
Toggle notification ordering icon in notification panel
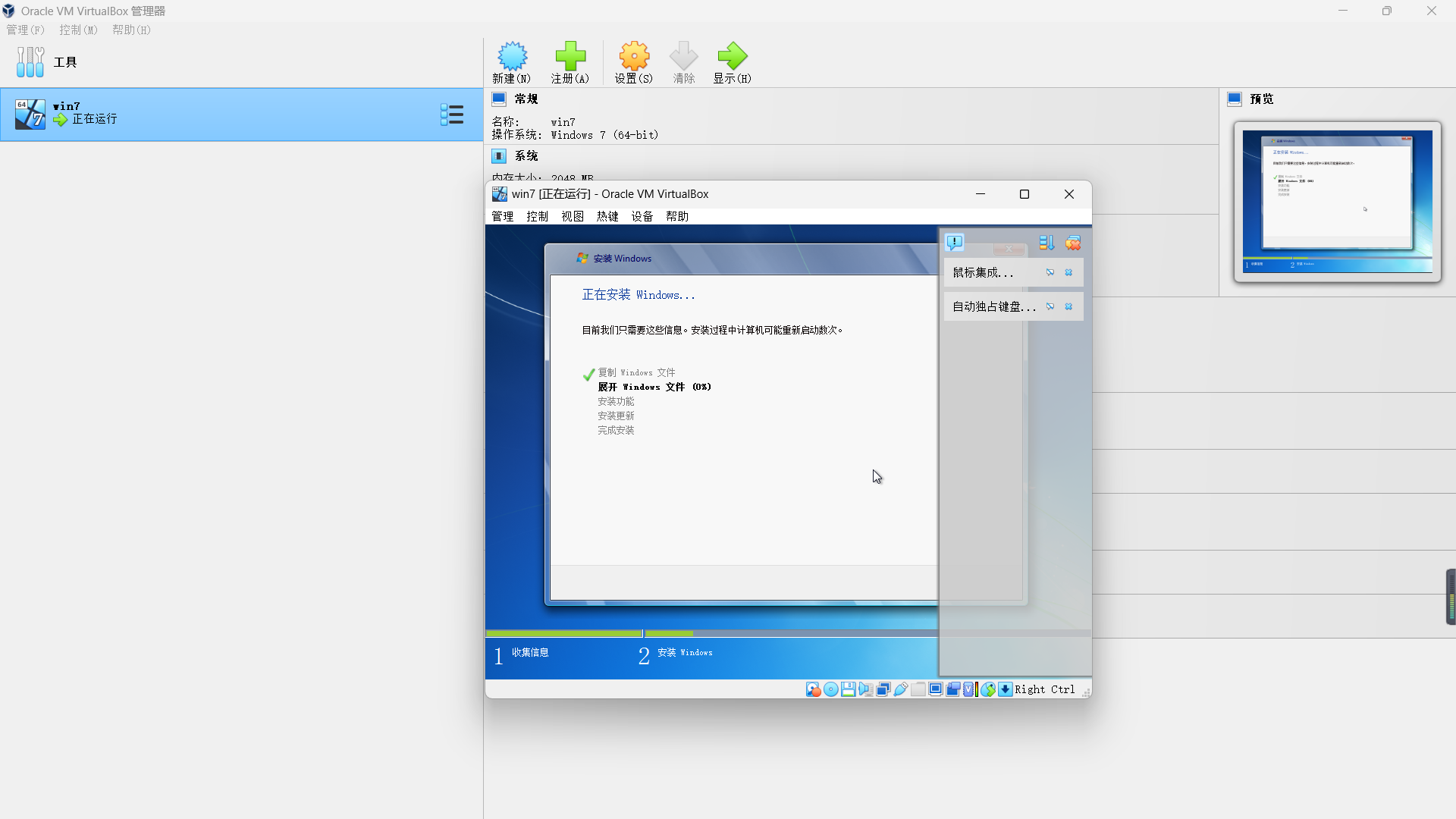point(1046,243)
